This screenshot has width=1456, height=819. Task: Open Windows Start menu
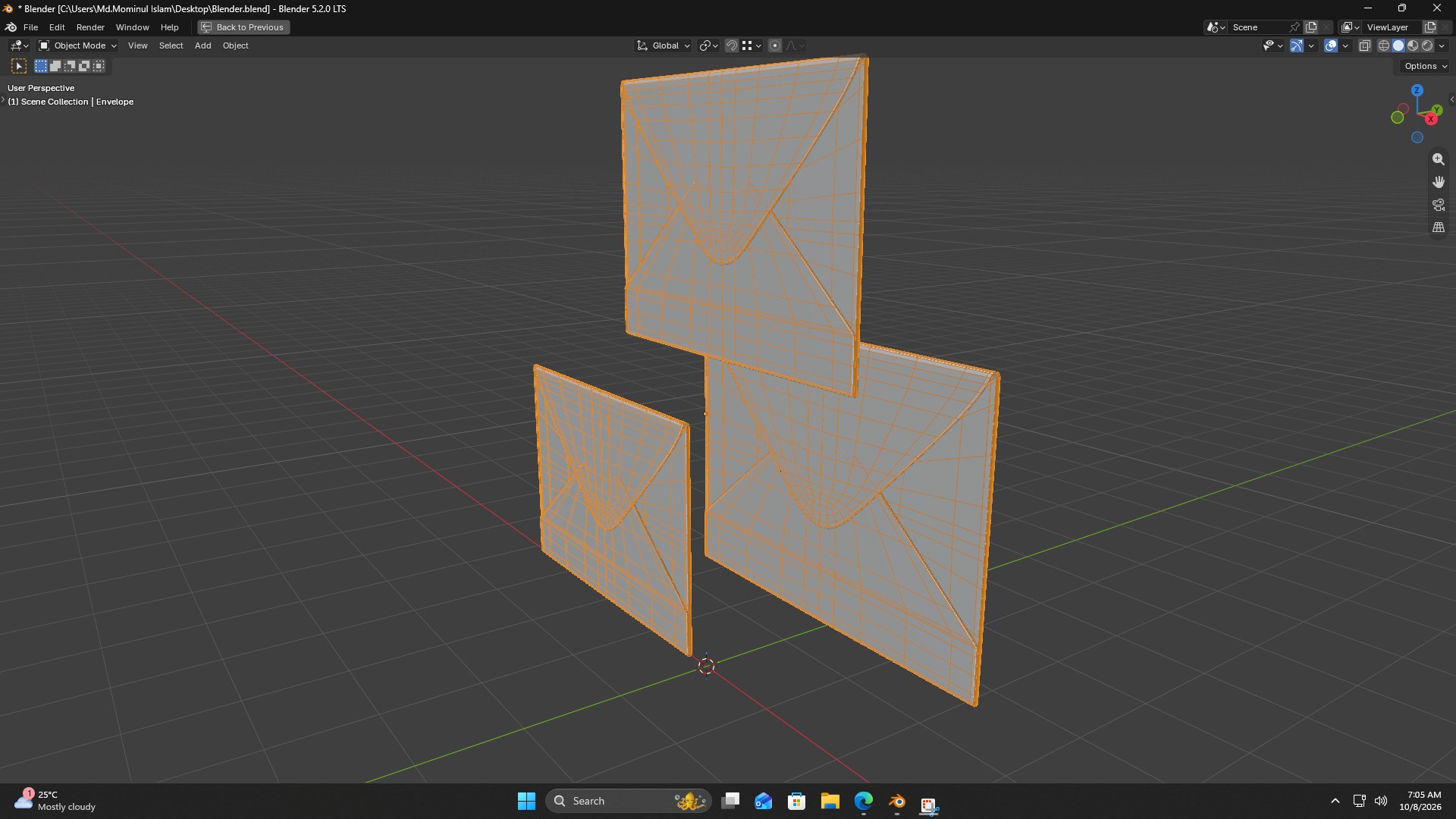pos(526,802)
